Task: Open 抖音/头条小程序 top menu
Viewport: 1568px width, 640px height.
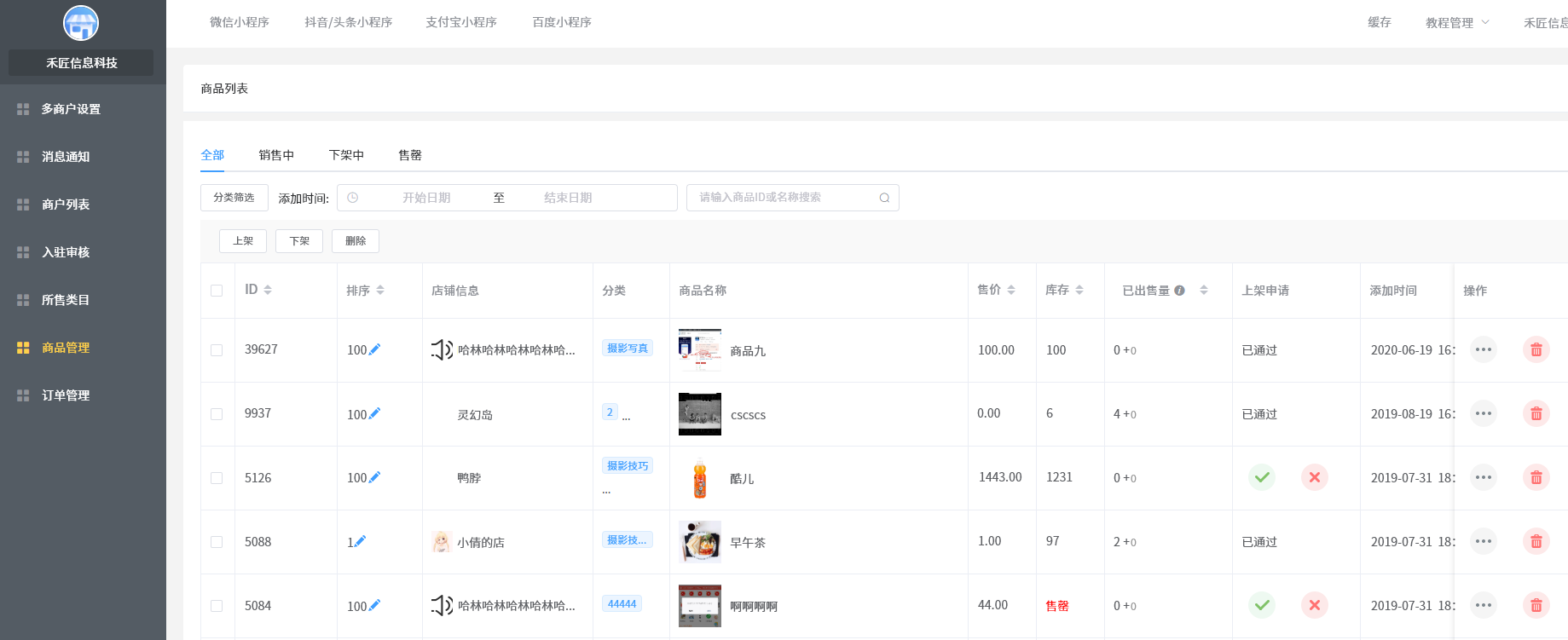Action: coord(349,22)
